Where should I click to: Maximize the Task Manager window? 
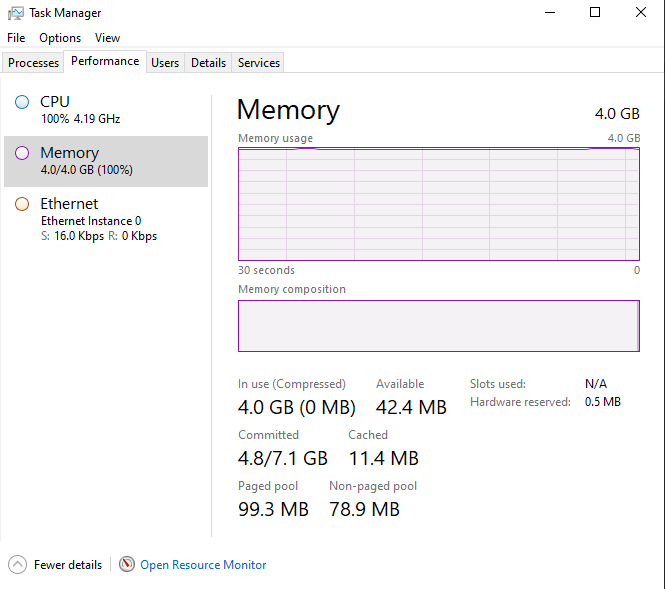coord(595,13)
